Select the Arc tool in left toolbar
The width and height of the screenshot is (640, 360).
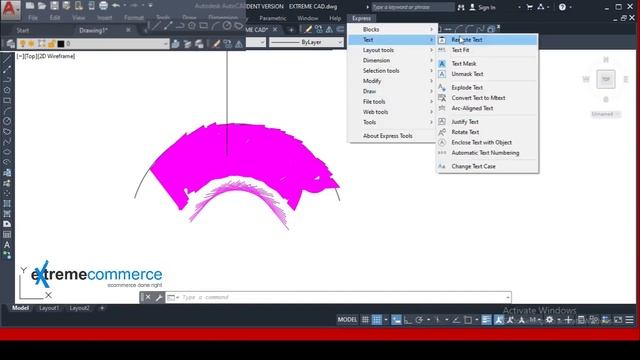pos(7,111)
